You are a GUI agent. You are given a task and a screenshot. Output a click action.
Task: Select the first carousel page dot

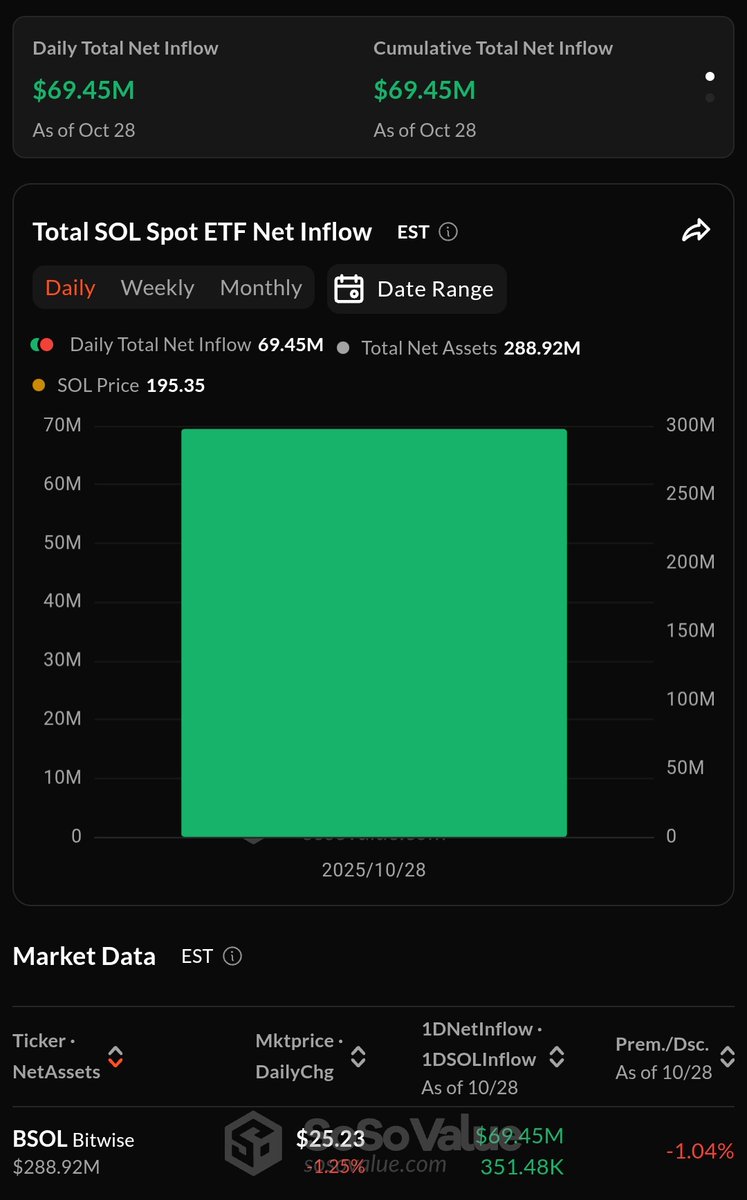(710, 76)
